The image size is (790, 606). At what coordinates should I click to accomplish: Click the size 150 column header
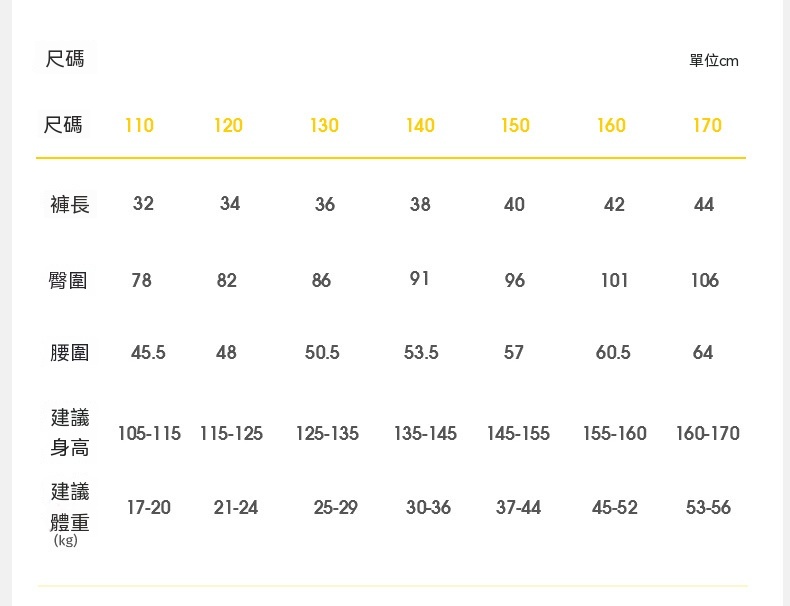point(515,126)
